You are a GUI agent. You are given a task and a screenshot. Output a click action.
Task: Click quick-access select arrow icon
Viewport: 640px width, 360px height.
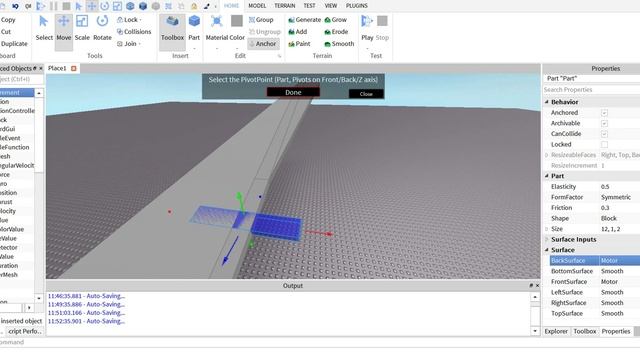79,6
